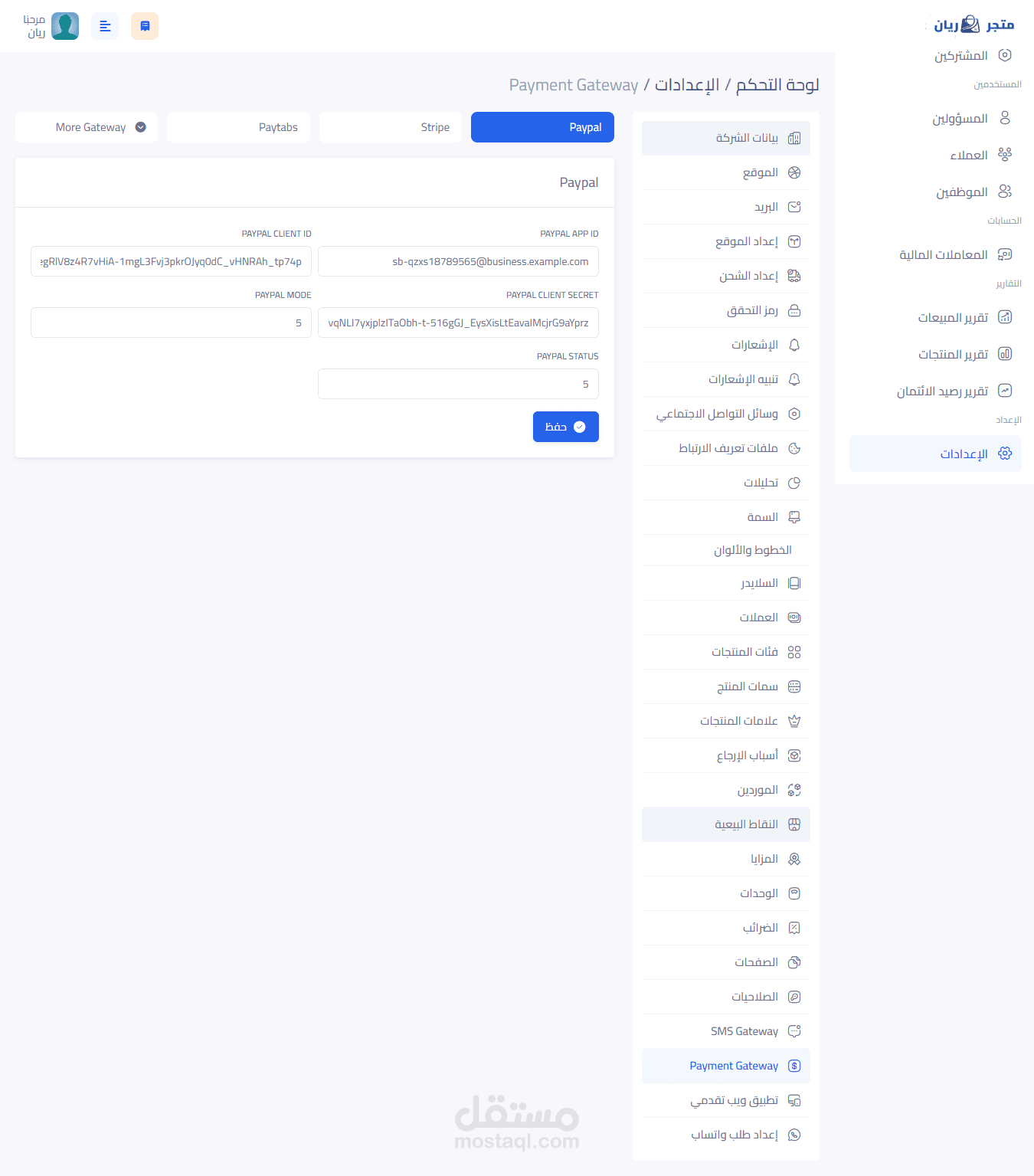Click WhatsApp icon for إعداد طلب واتساب

(794, 1135)
